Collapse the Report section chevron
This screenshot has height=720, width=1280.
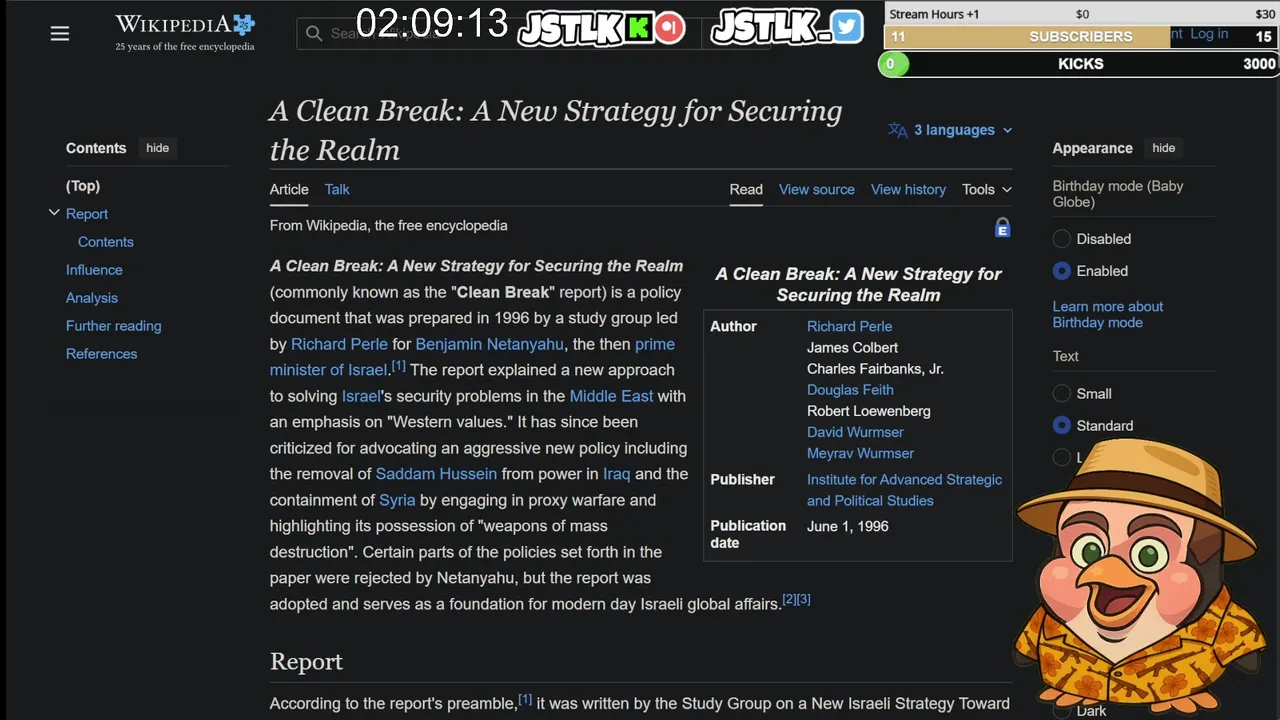[54, 213]
